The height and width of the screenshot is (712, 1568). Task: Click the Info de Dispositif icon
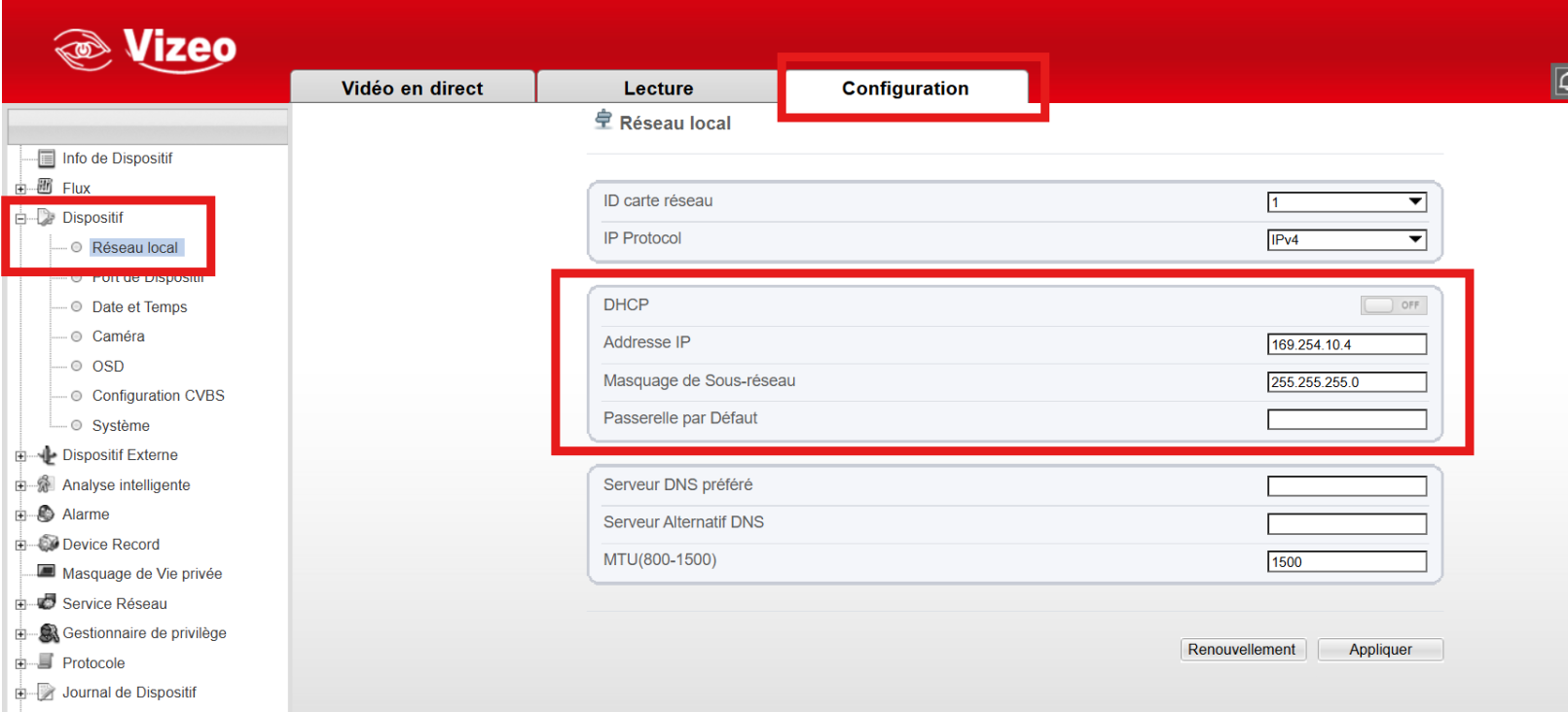tap(46, 159)
